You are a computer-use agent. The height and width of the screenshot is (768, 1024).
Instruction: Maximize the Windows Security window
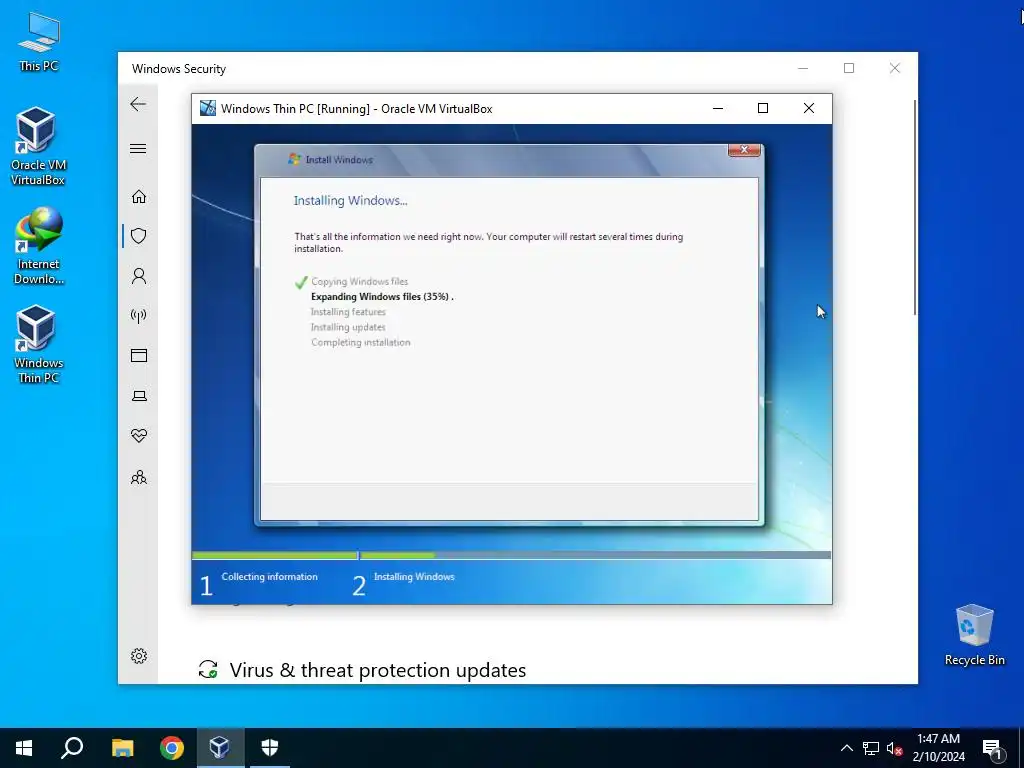849,68
